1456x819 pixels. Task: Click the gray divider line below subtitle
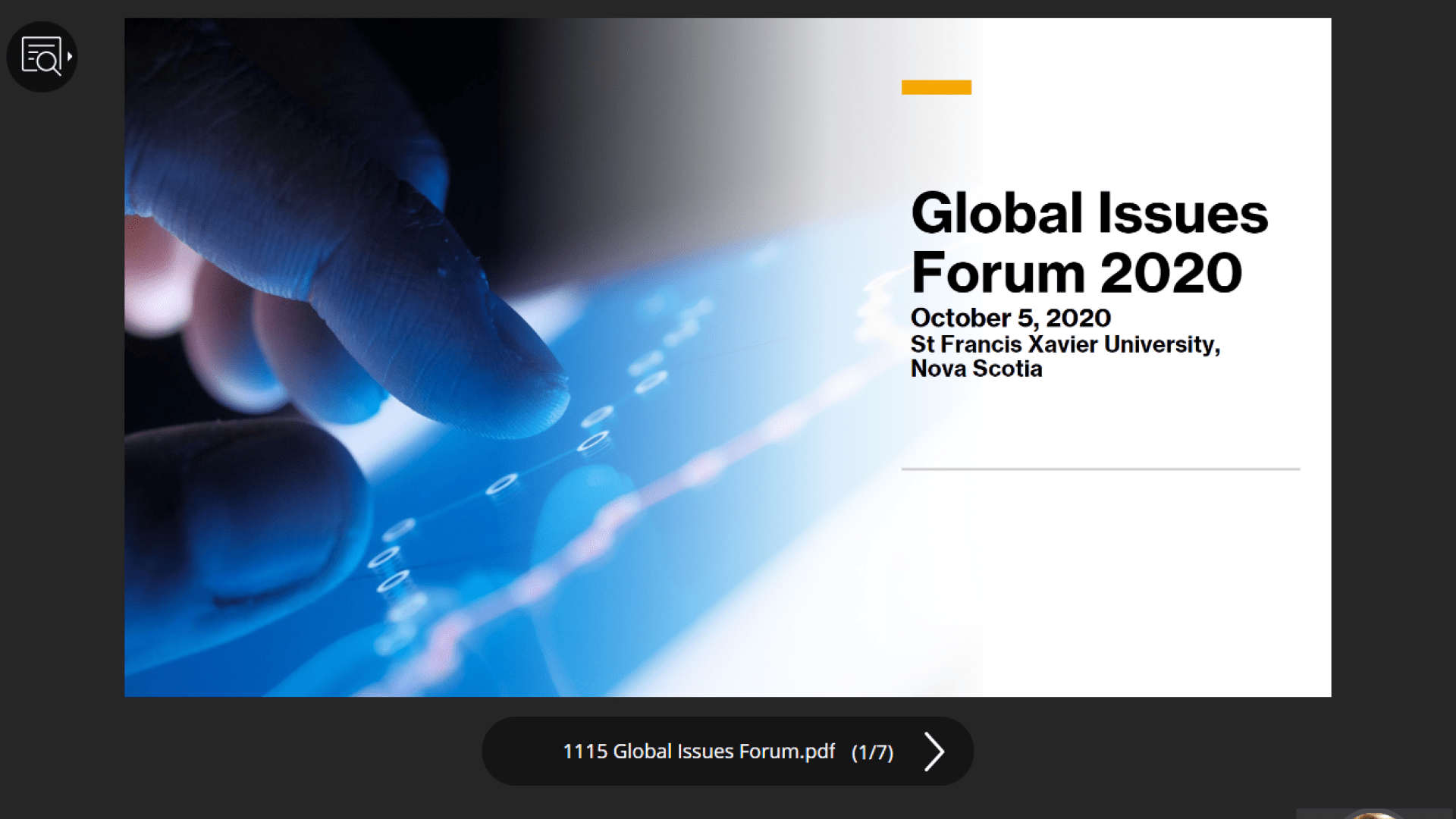coord(1100,469)
